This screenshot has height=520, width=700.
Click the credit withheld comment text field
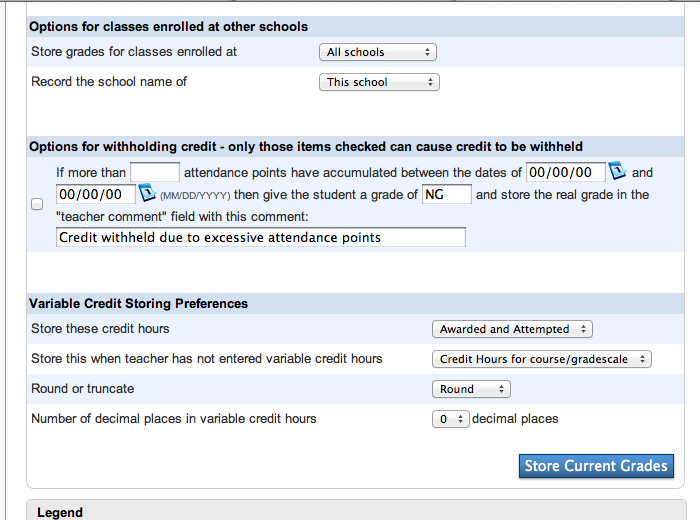(x=261, y=237)
